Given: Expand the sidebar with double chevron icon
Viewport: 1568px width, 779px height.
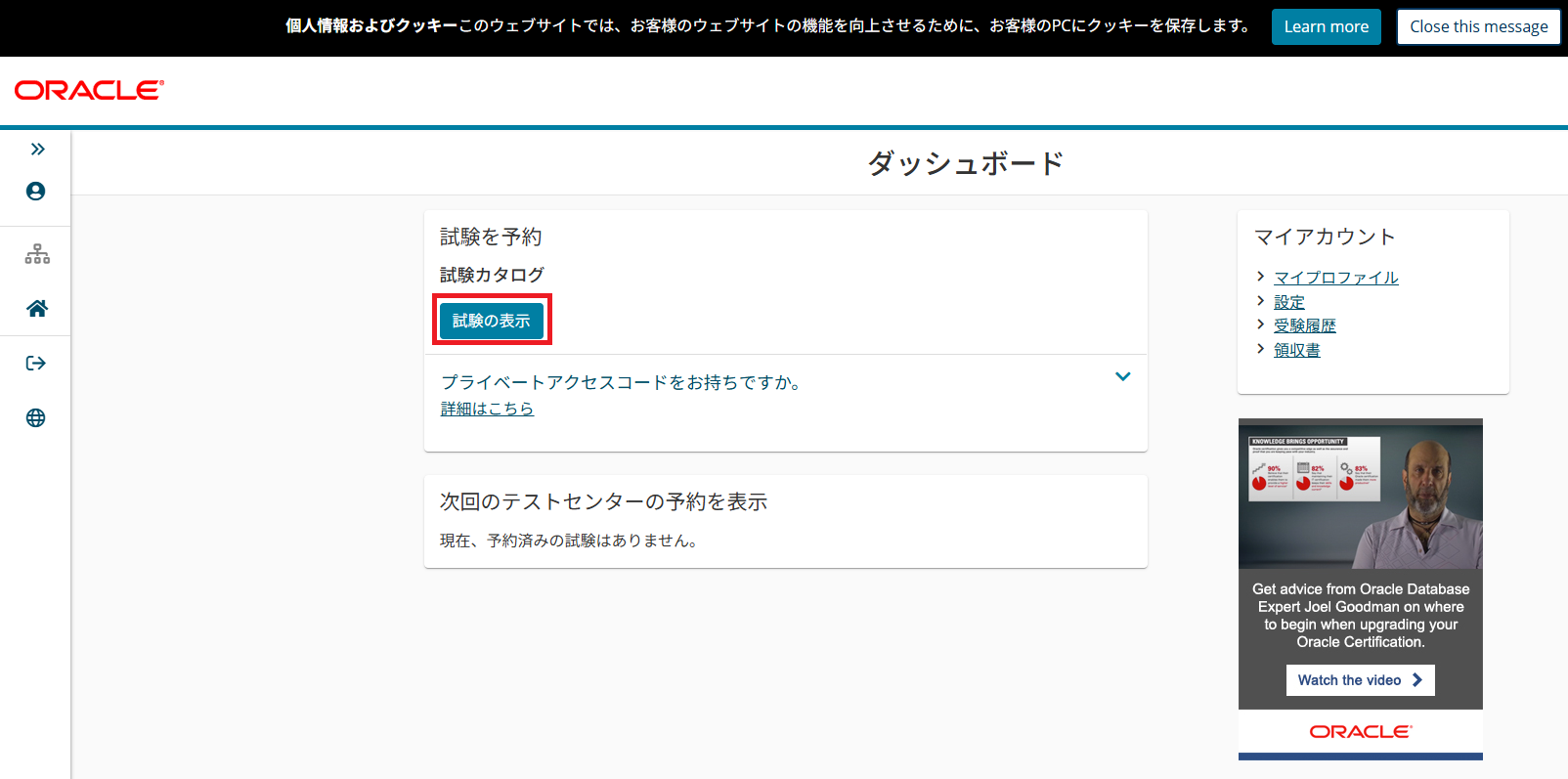Looking at the screenshot, I should (37, 149).
